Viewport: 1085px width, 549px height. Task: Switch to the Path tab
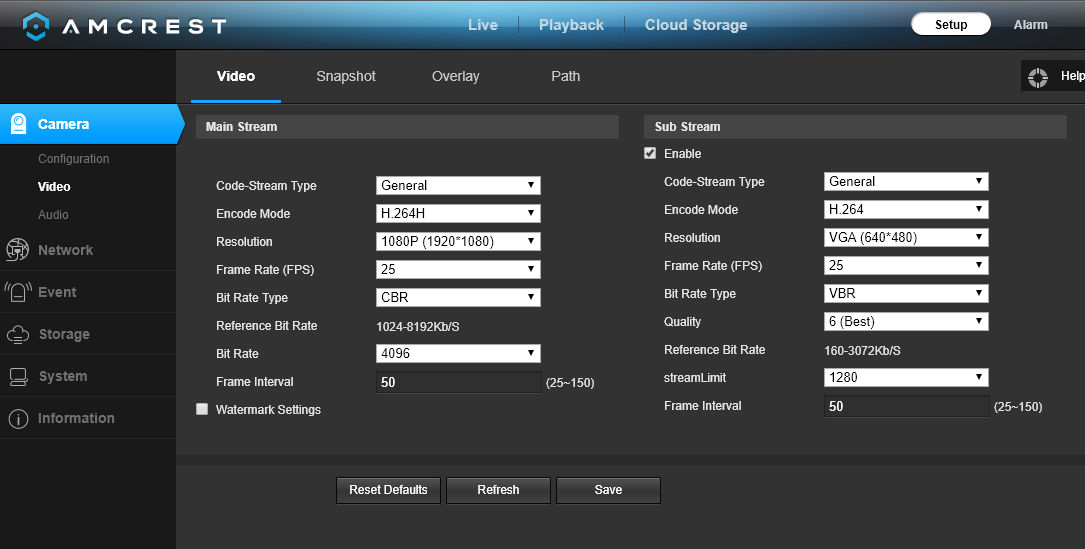pyautogui.click(x=565, y=76)
